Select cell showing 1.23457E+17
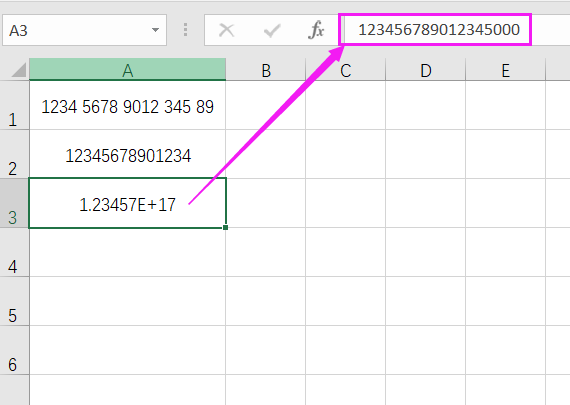Screen dimensions: 570x405 click(x=128, y=203)
